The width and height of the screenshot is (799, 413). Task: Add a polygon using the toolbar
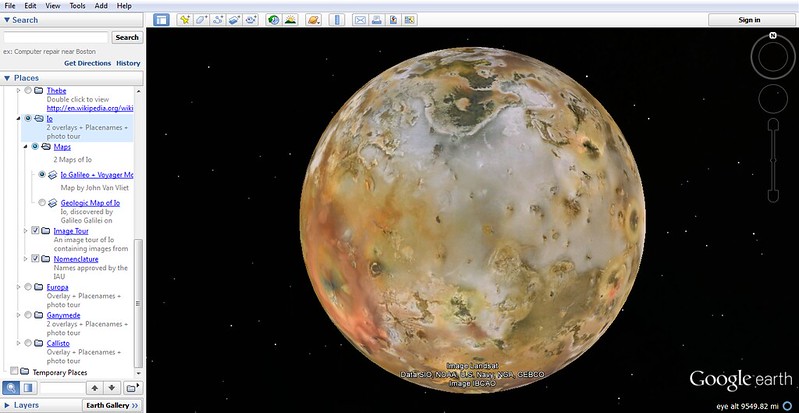point(201,20)
